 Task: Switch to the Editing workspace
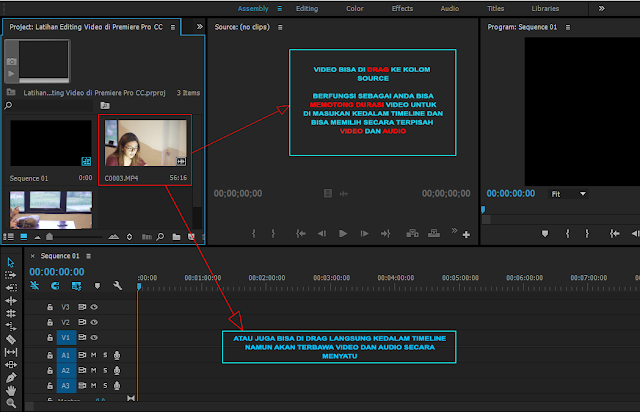coord(307,8)
